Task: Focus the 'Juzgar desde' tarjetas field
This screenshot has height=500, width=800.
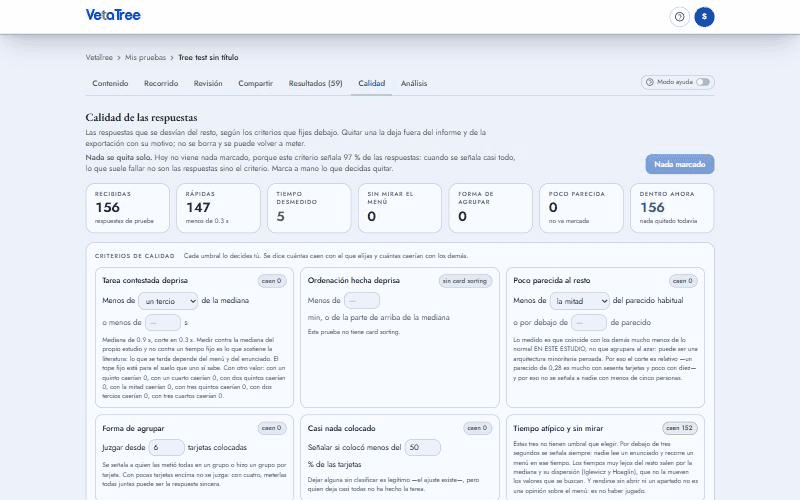Action: pyautogui.click(x=166, y=447)
